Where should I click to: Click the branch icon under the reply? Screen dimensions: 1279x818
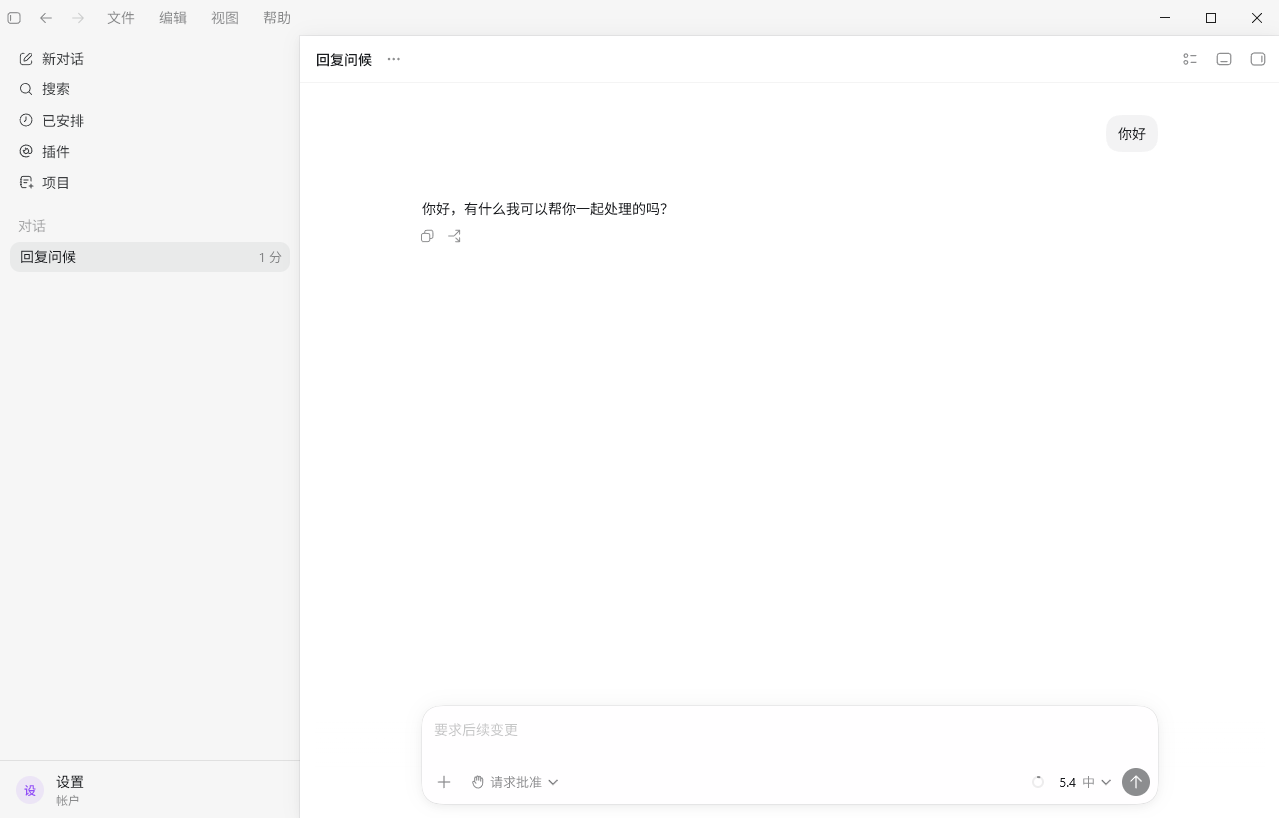(x=455, y=236)
